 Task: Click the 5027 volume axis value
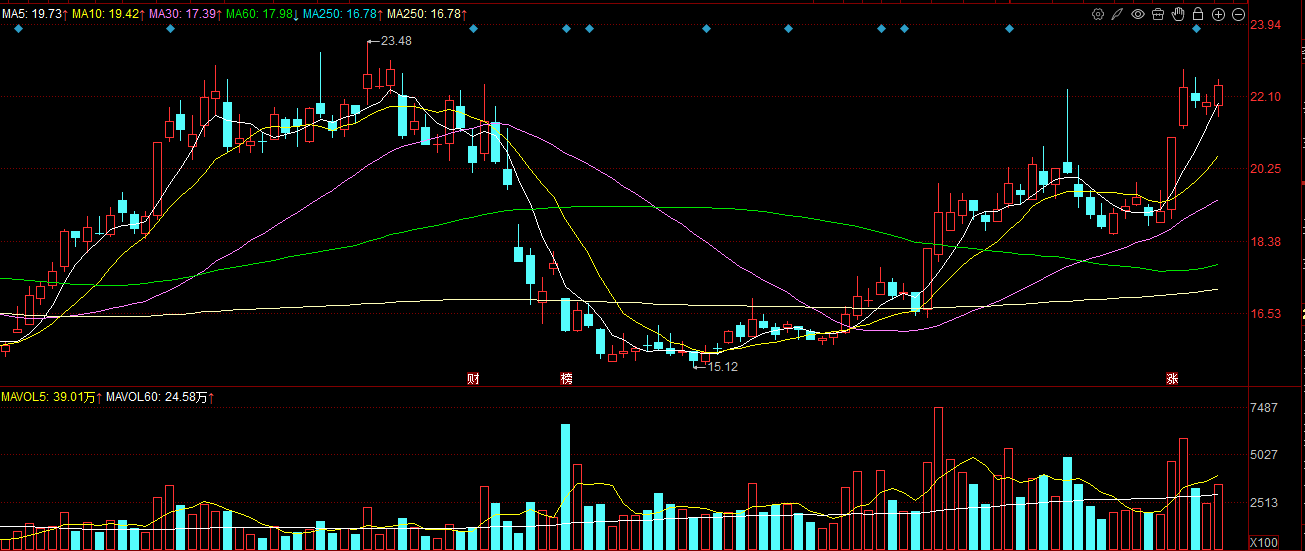(1264, 455)
